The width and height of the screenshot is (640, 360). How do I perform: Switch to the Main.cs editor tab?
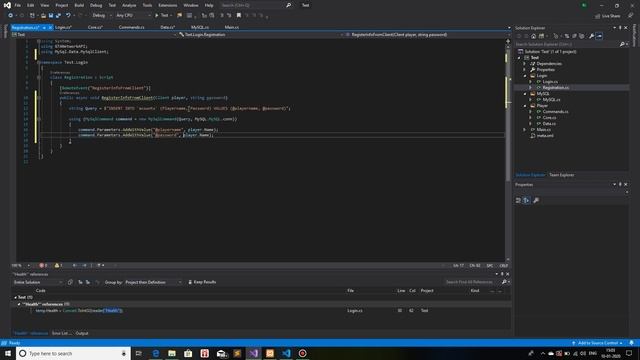point(231,27)
